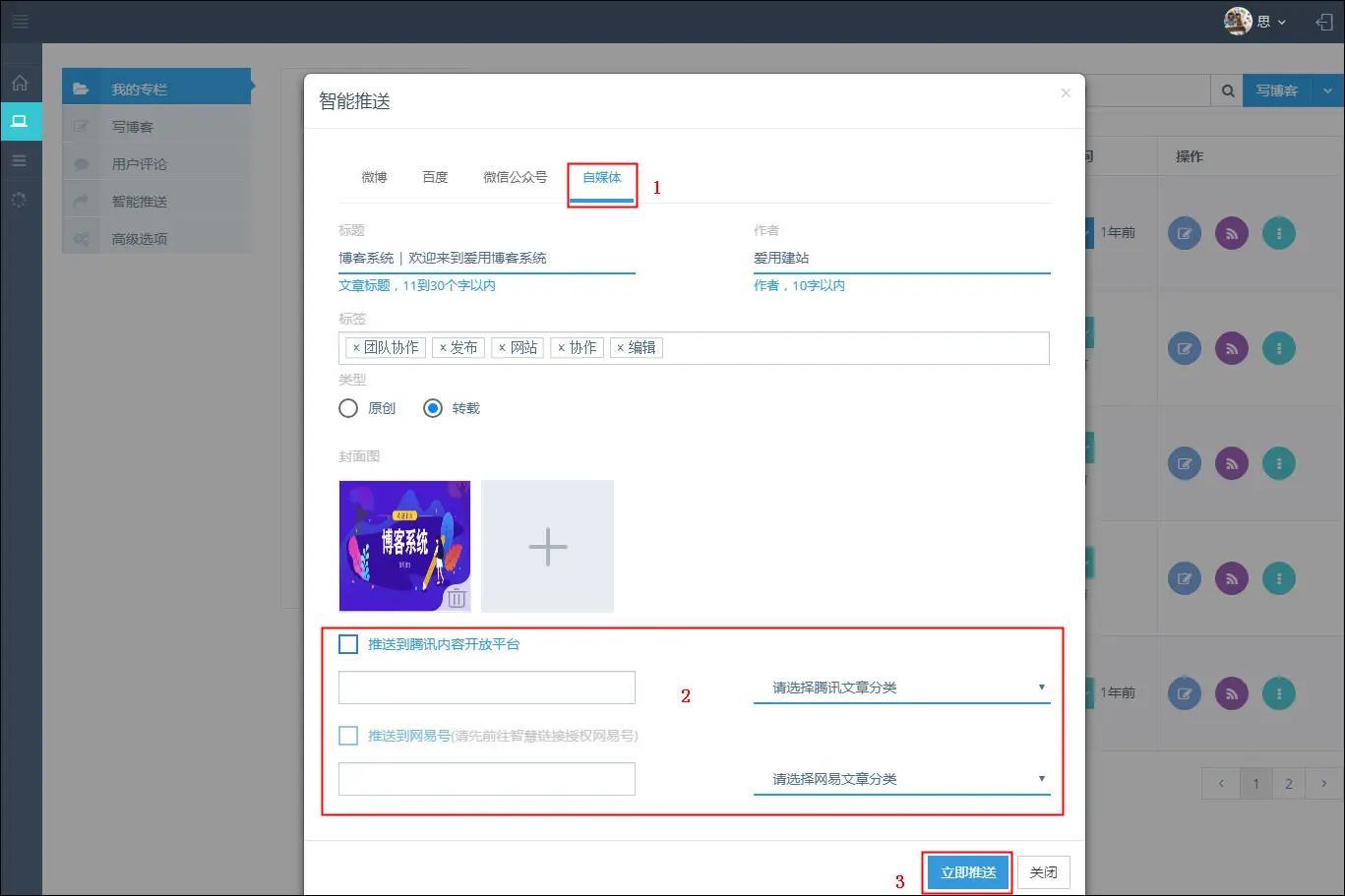
Task: Open the home icon in left sidebar
Action: [x=20, y=84]
